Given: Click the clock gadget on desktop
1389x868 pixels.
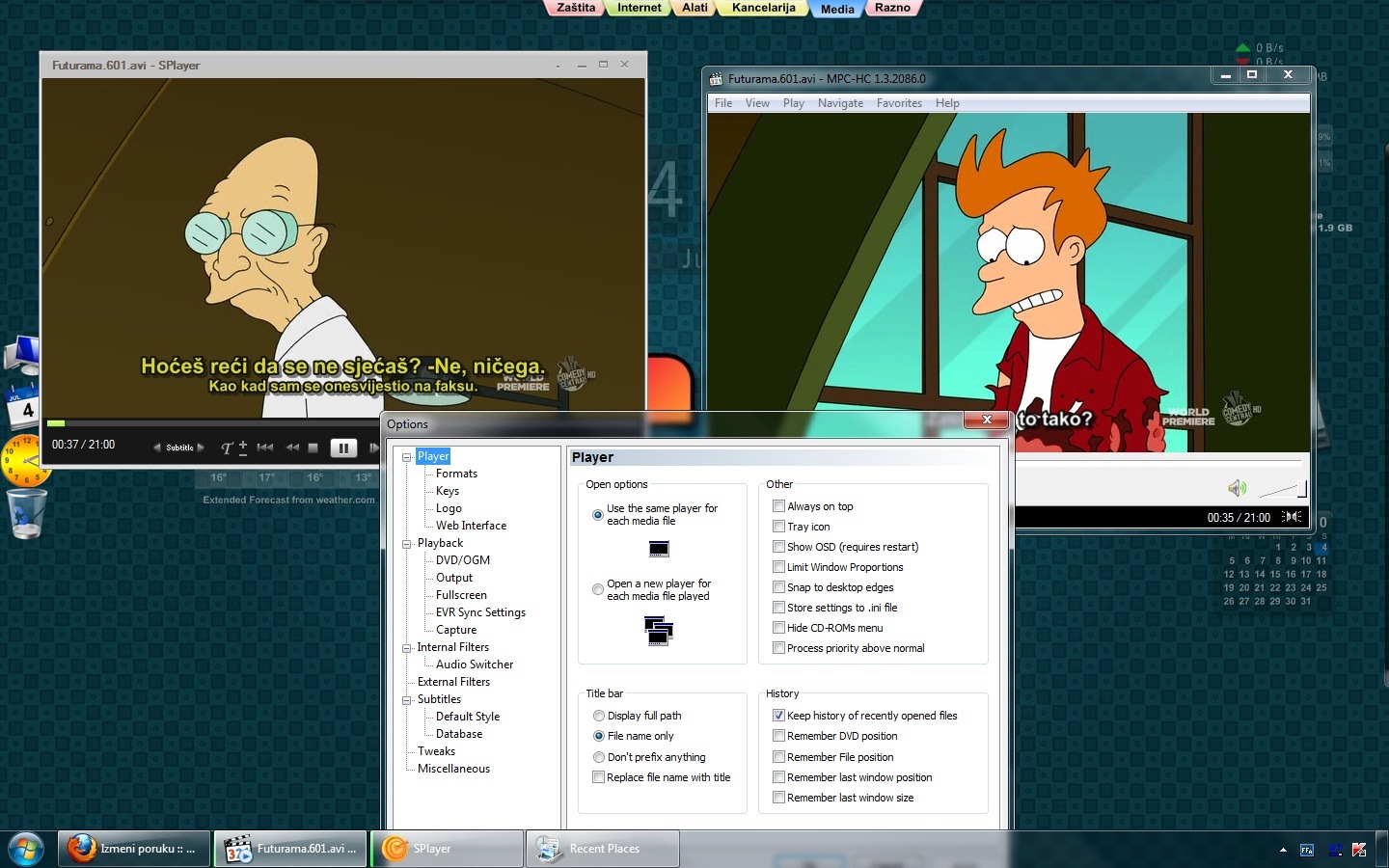Looking at the screenshot, I should point(23,461).
